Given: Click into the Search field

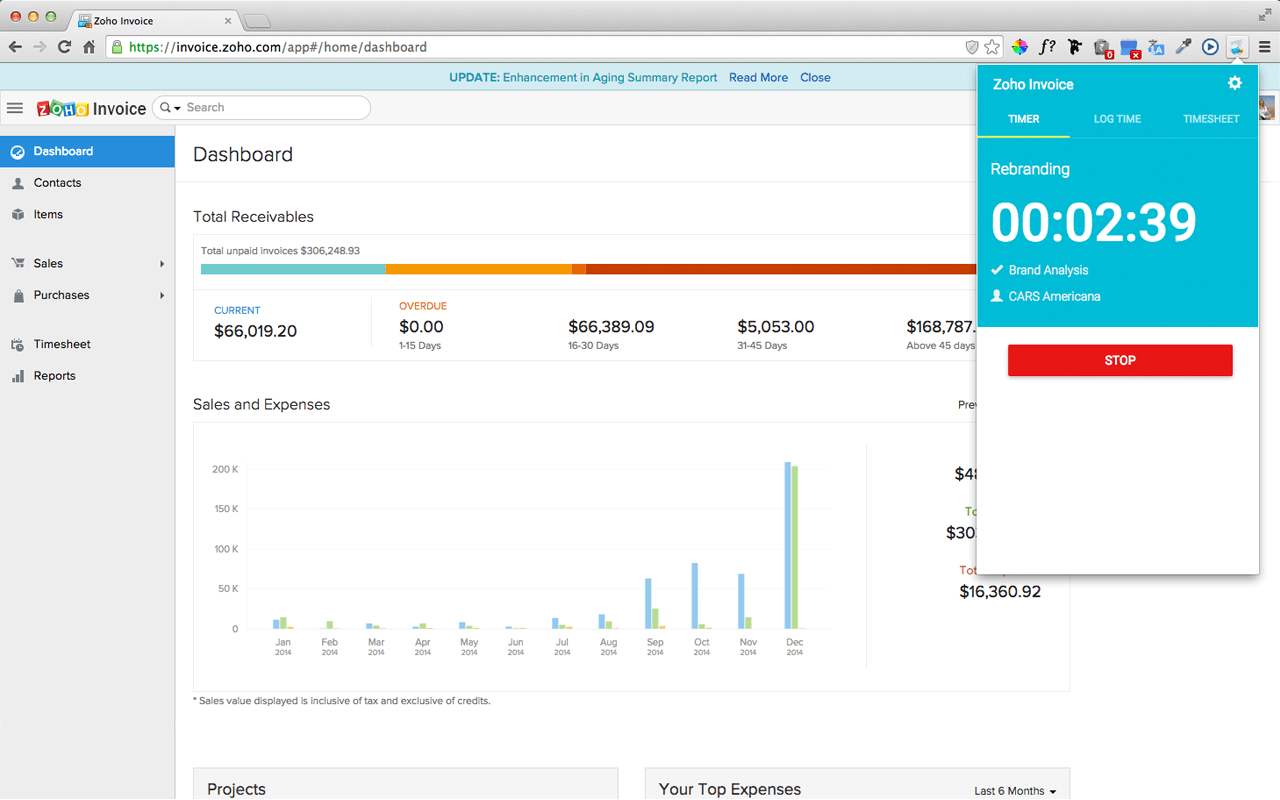Looking at the screenshot, I should 270,108.
